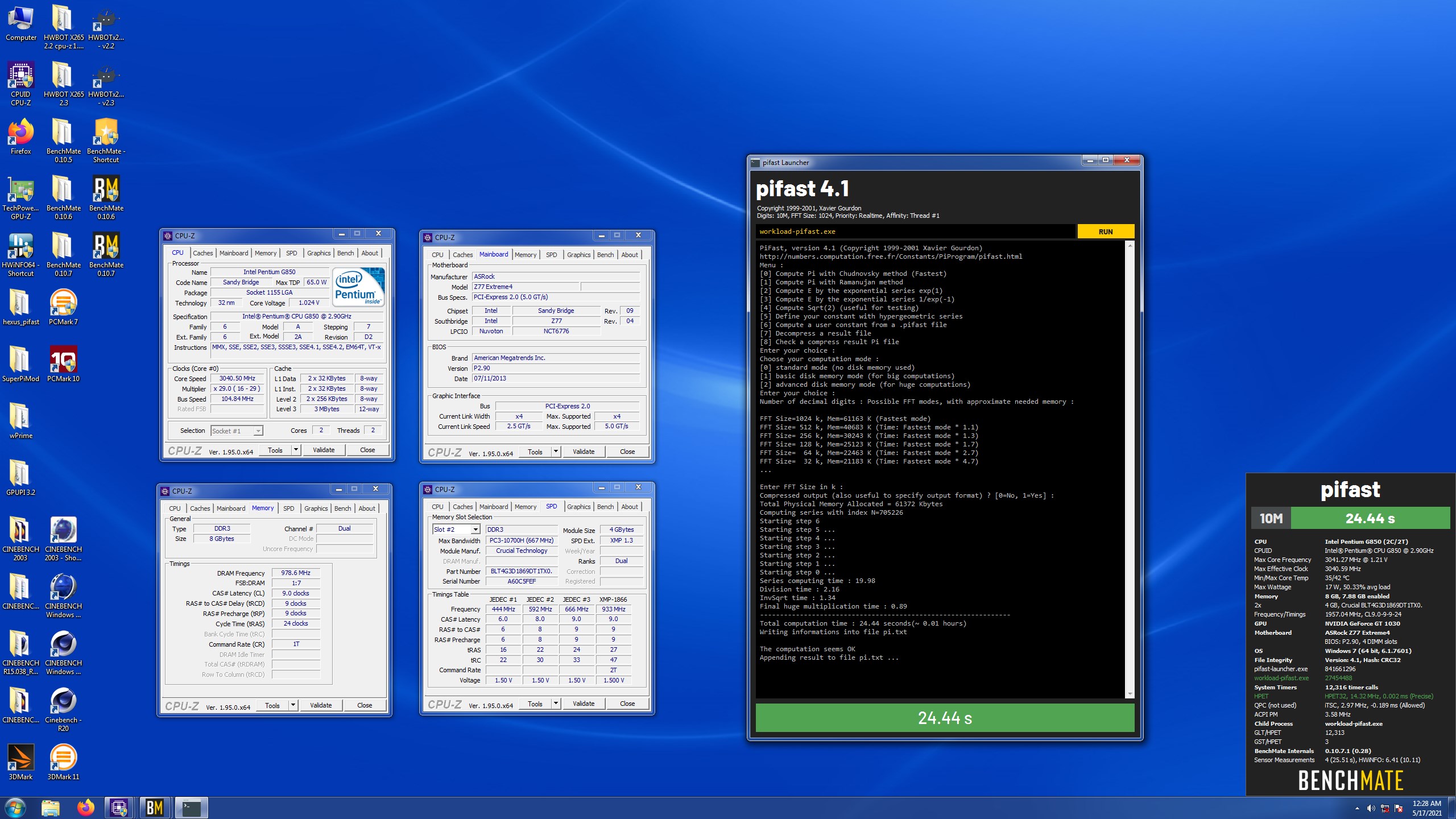Open About tab in CPU-Z Mainboard window

(629, 255)
